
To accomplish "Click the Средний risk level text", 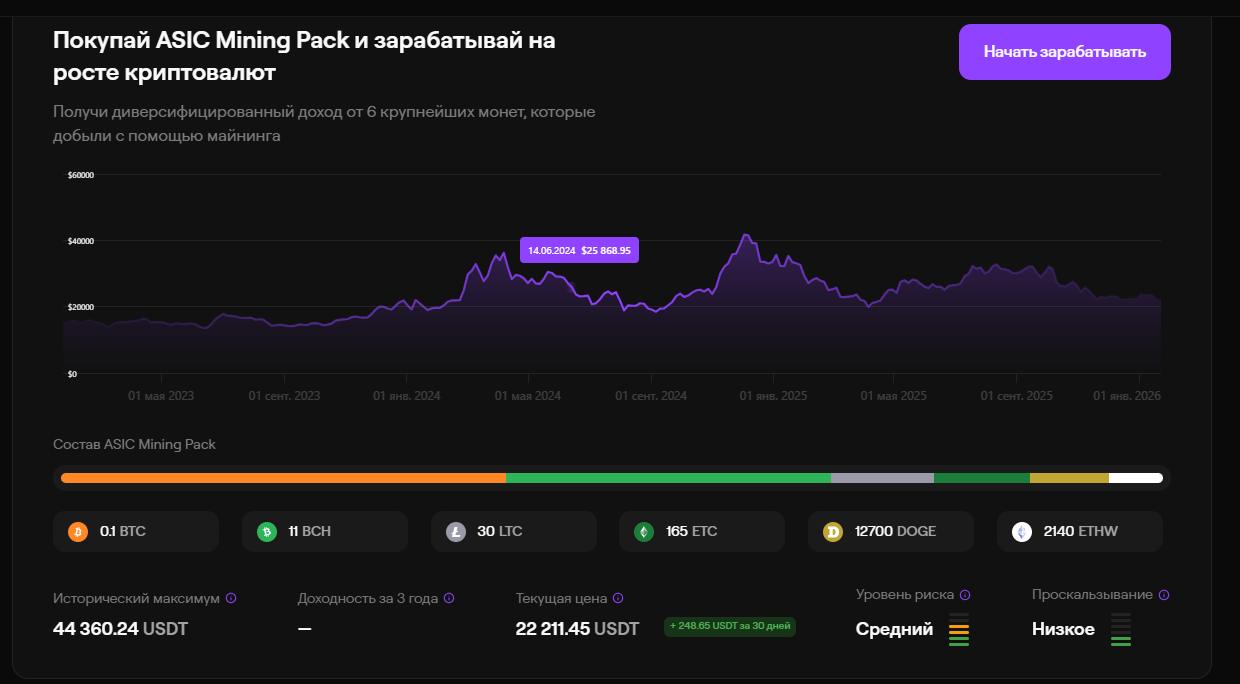I will click(894, 629).
